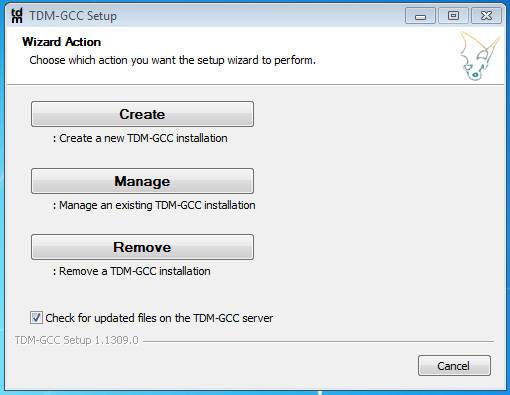Screen dimensions: 510x395
Task: Click the 'TDM-GCC Setup' window title text
Action: [x=73, y=16]
